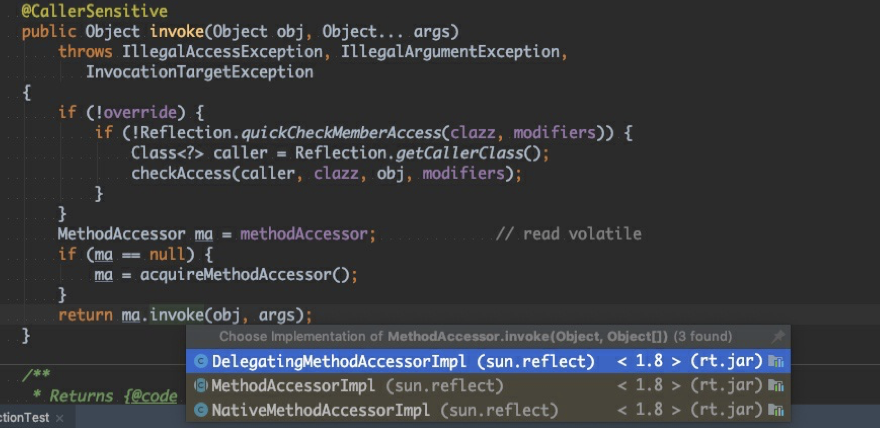This screenshot has height=428, width=880.
Task: Click library icon on NativeMethodAccessorImpl row
Action: coord(776,410)
